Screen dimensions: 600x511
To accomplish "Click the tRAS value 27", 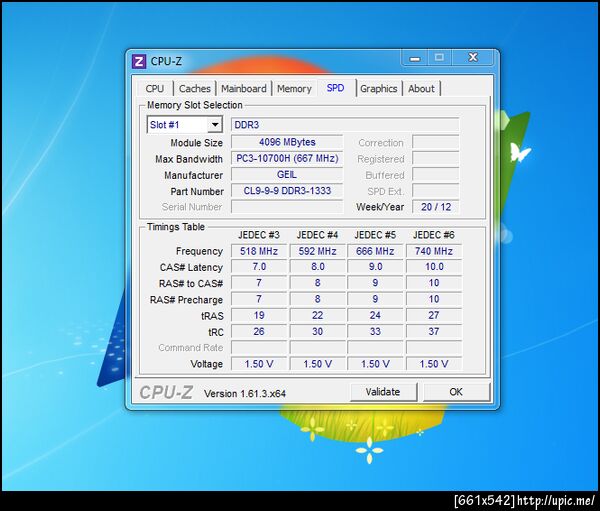I will point(434,315).
